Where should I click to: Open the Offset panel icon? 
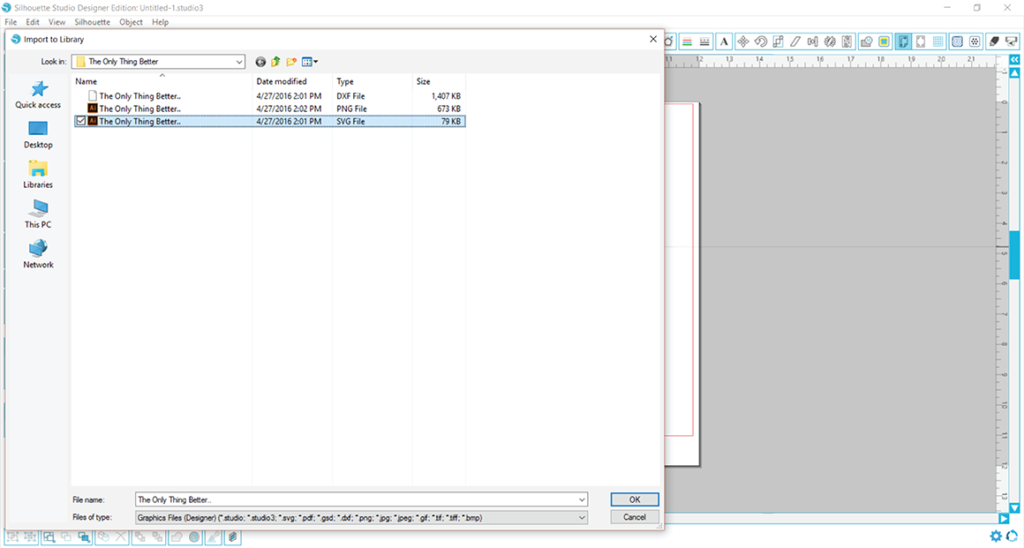click(x=957, y=42)
